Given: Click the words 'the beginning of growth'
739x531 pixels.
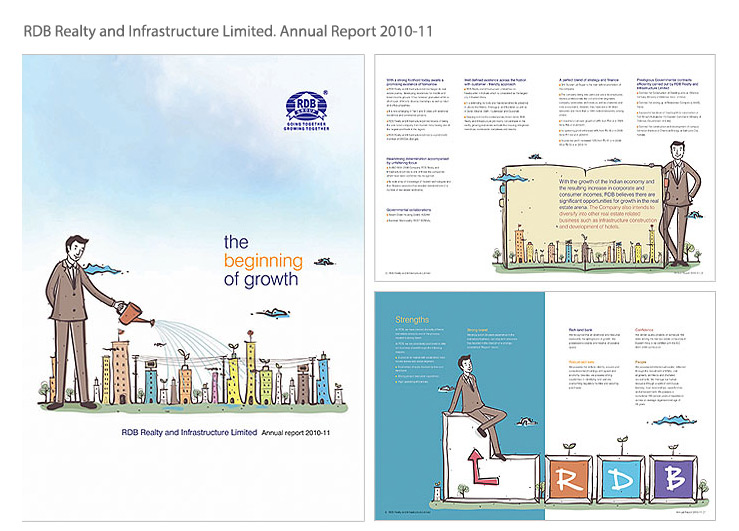Looking at the screenshot, I should point(263,261).
